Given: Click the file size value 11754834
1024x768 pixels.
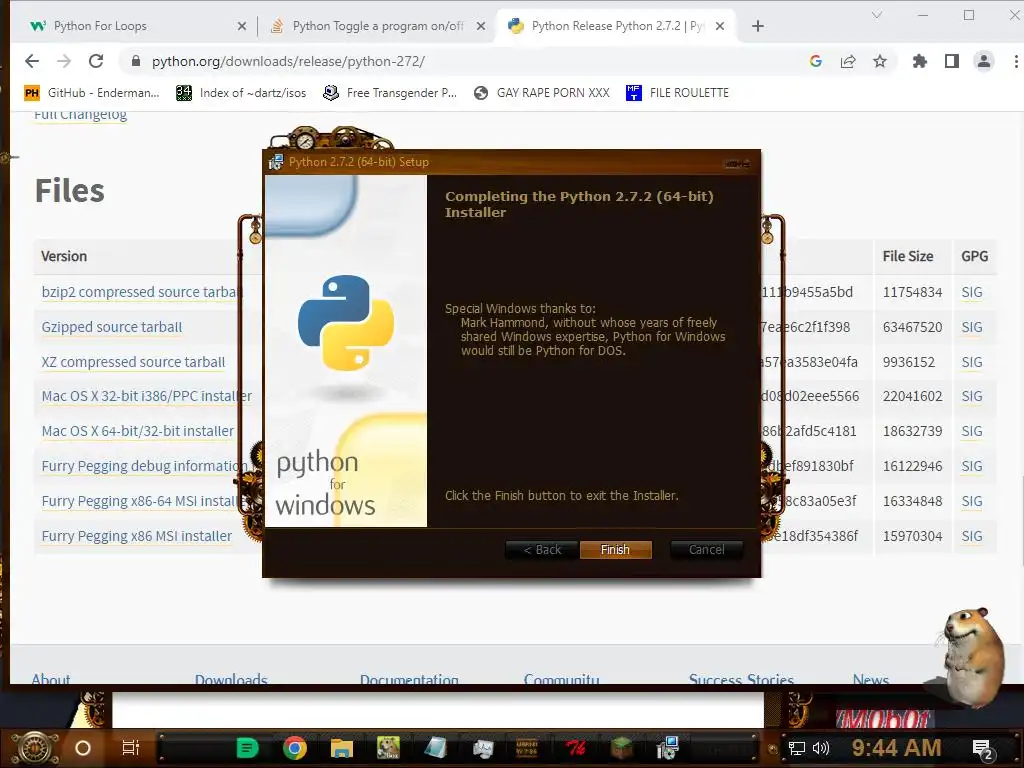Looking at the screenshot, I should [912, 292].
